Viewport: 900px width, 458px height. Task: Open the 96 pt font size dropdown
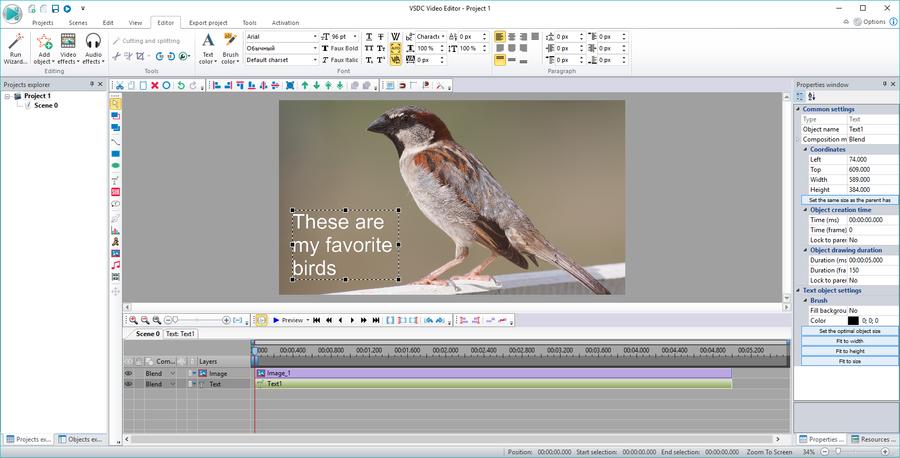click(x=356, y=36)
